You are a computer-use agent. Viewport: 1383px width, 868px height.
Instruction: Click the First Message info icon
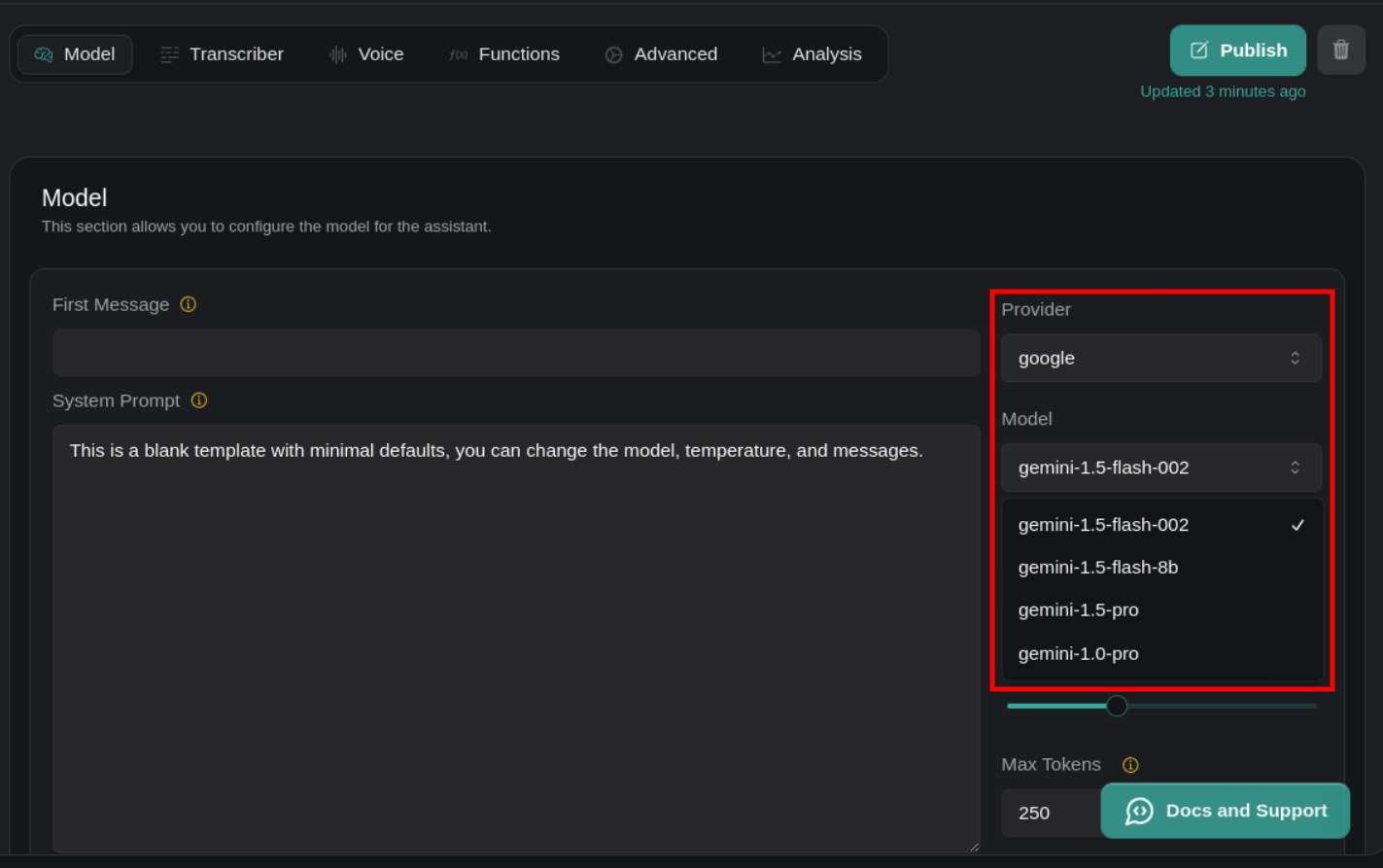(189, 304)
